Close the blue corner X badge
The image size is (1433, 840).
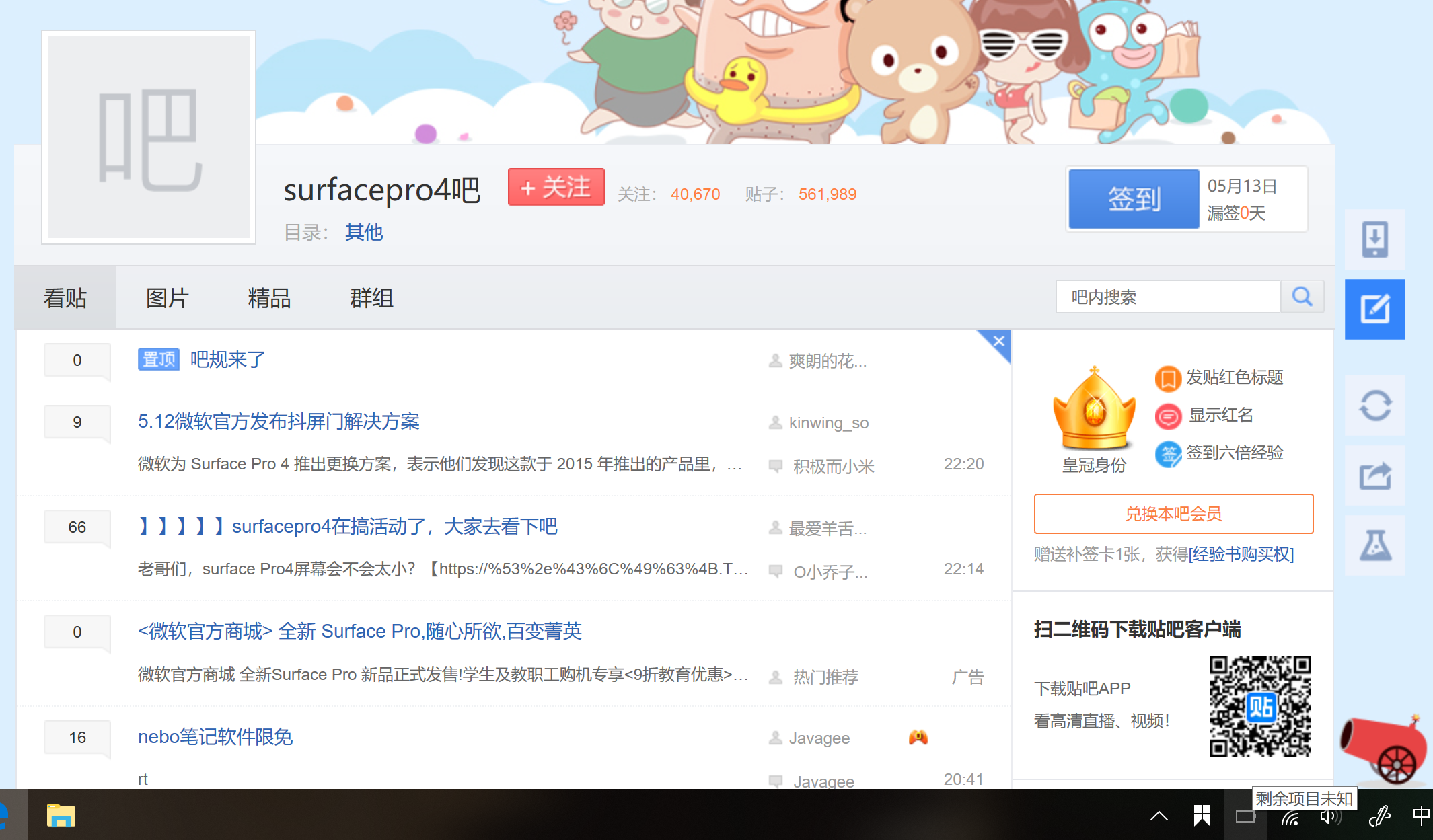coord(998,342)
